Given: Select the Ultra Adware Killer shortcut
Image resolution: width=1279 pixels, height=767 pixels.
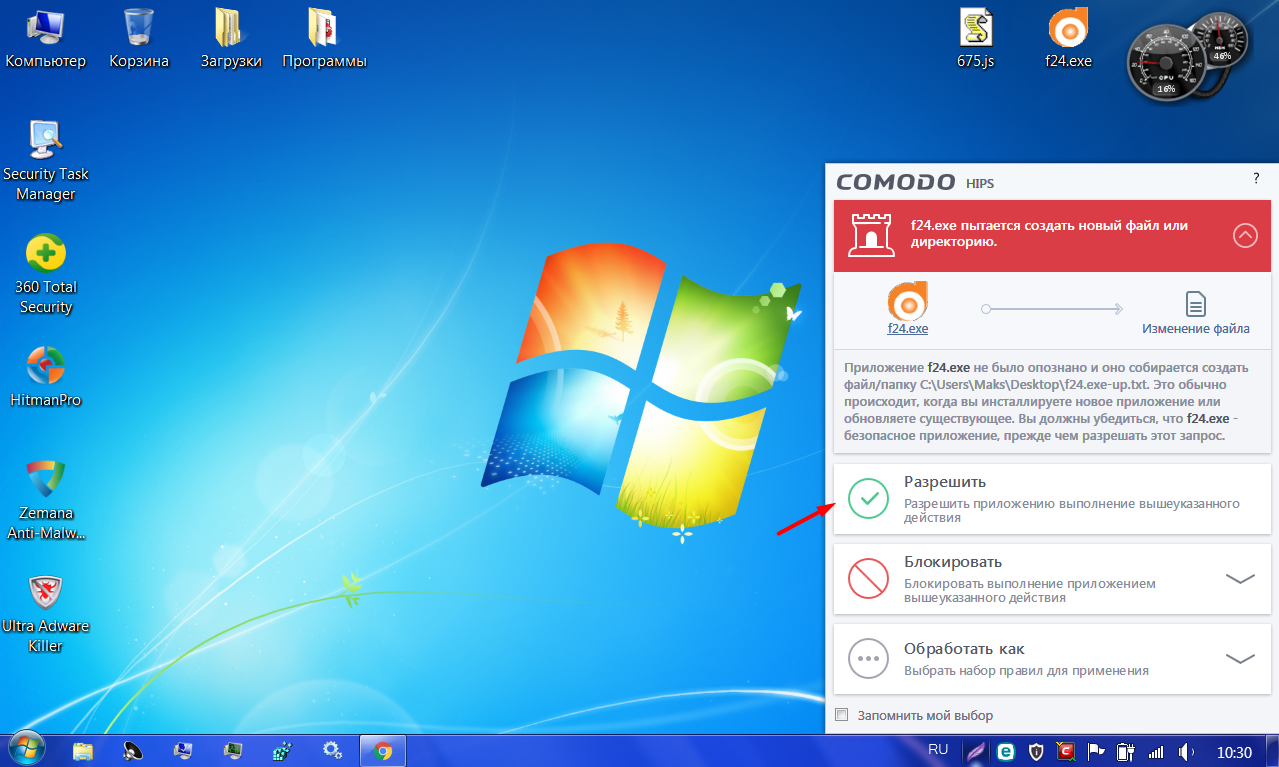Looking at the screenshot, I should (46, 613).
